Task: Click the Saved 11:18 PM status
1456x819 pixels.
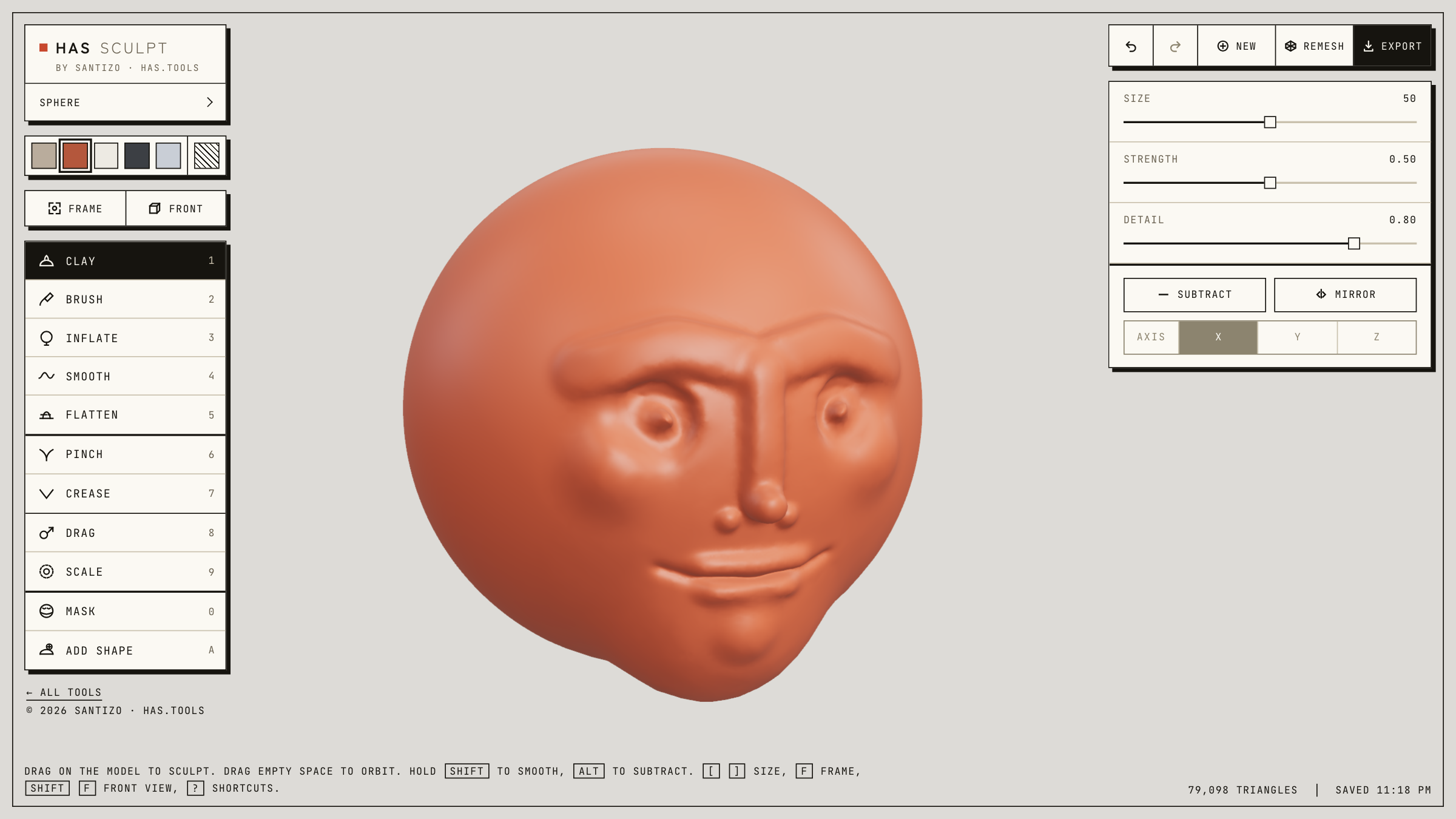Action: [x=1383, y=790]
